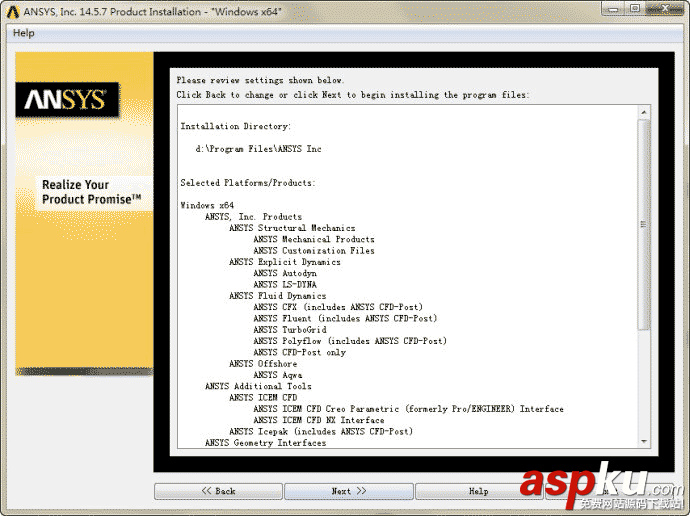Select the 'Windows x64' line

pyautogui.click(x=207, y=205)
